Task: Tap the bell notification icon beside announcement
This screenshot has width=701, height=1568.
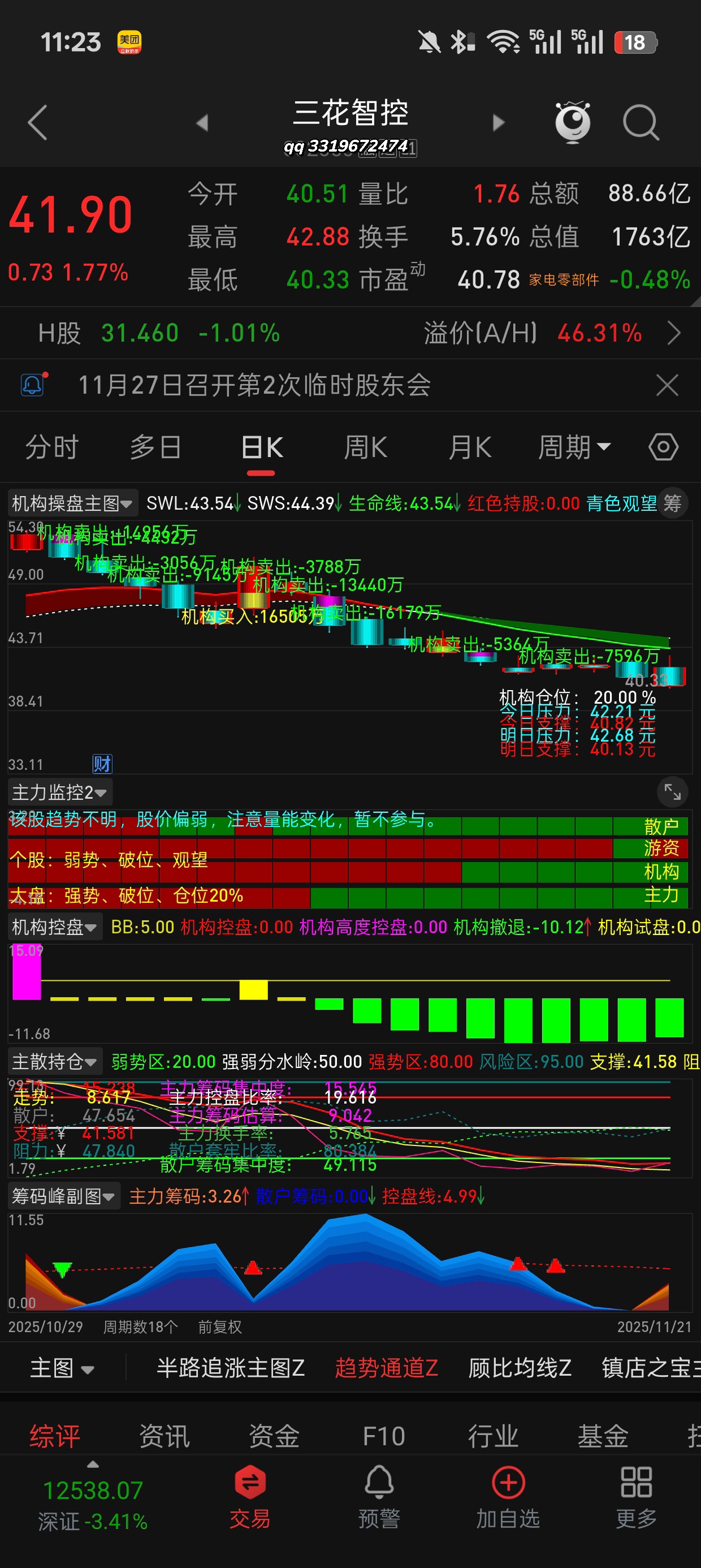Action: pos(33,384)
